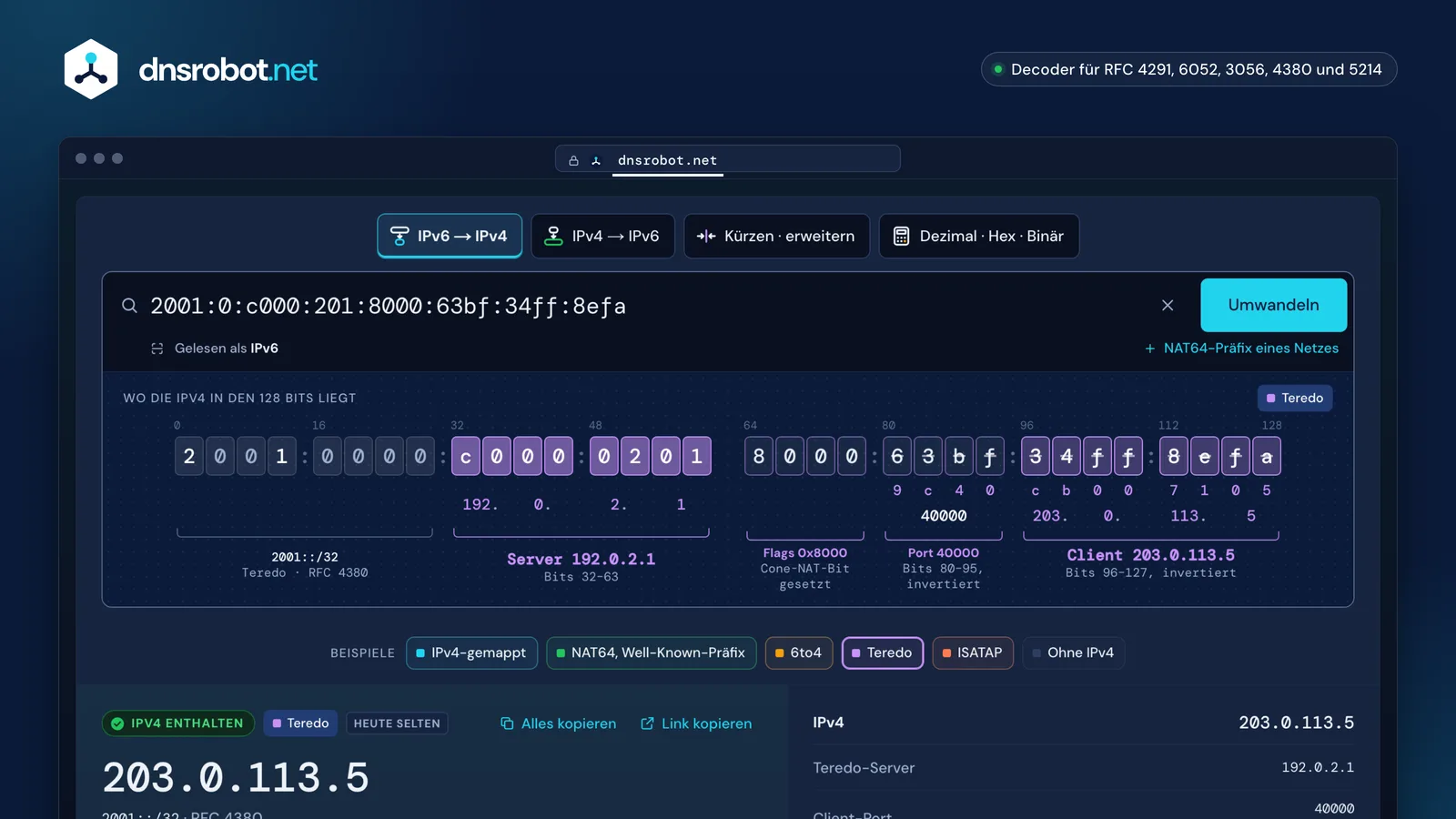1456x819 pixels.
Task: Click the external link icon beside 'Link kopieren'
Action: (x=647, y=723)
